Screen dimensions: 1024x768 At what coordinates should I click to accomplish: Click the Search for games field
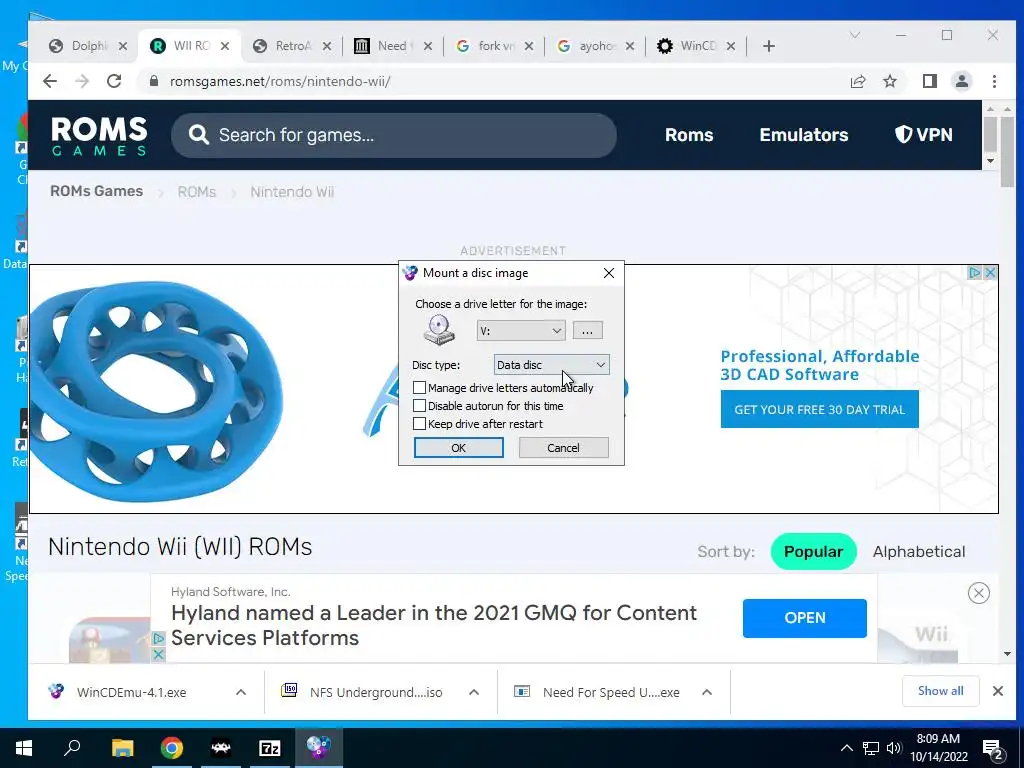[394, 135]
